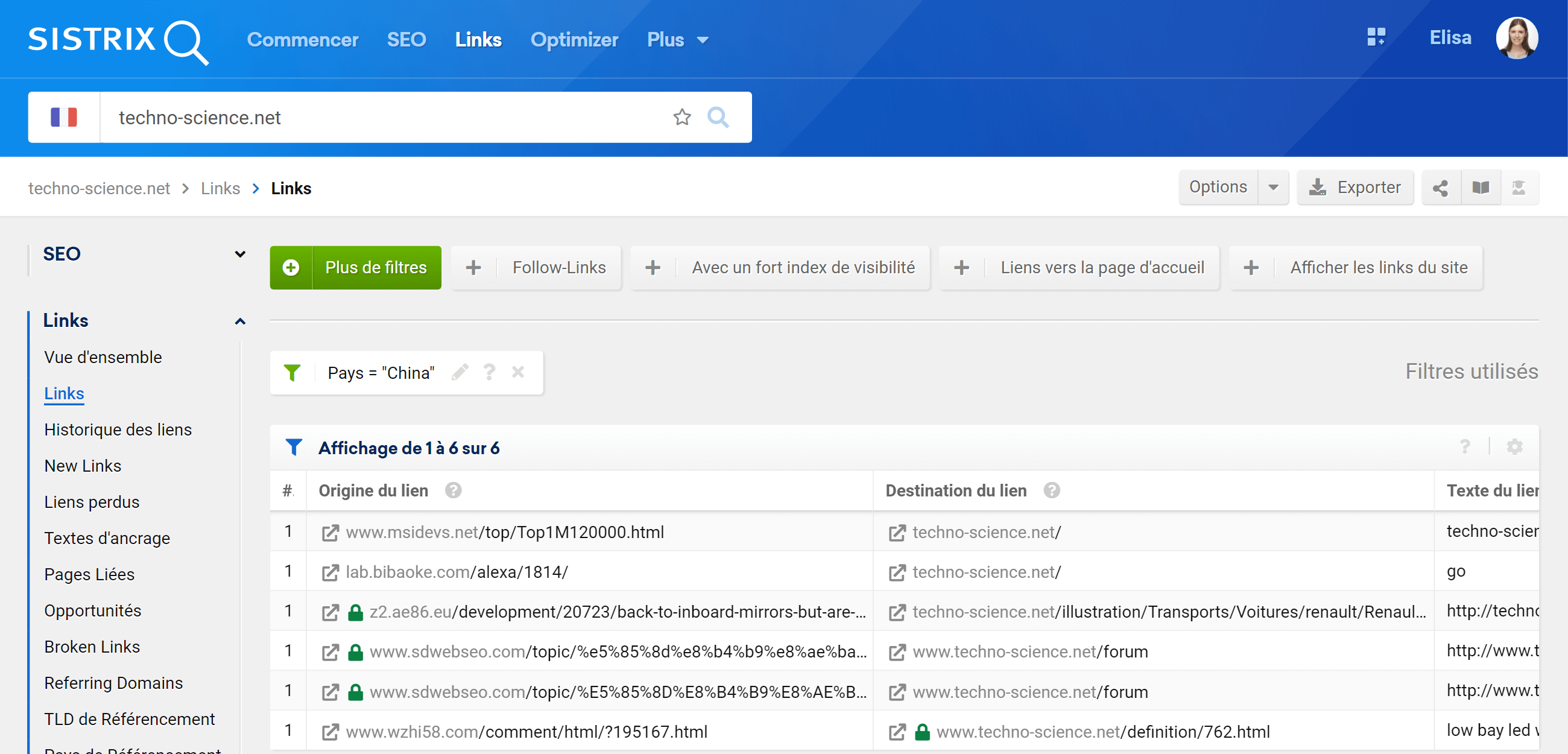Click help icon next to Origine du lien
1568x754 pixels.
(x=453, y=490)
